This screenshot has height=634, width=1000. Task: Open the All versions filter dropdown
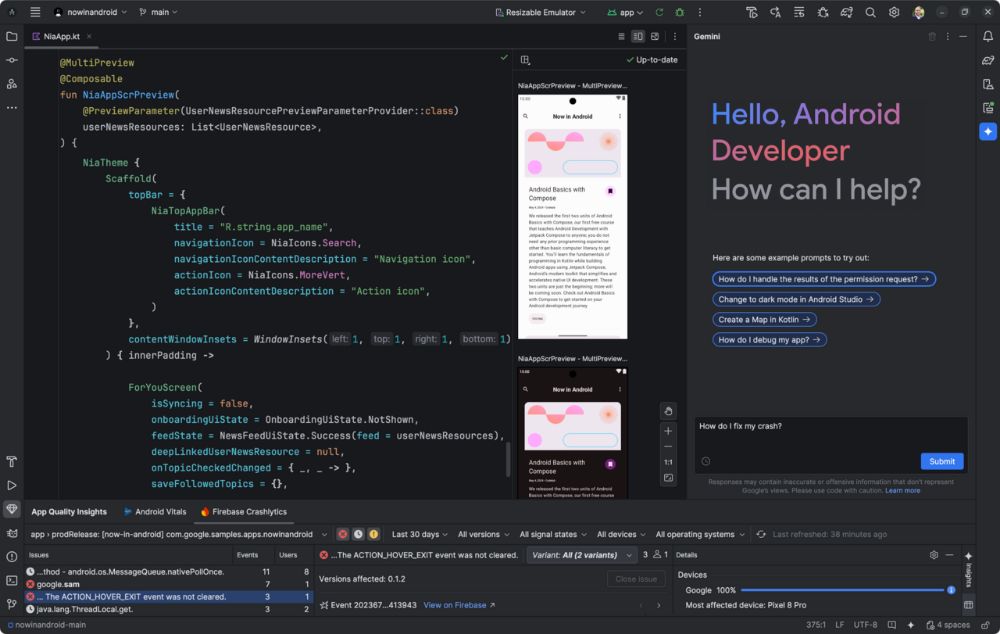(483, 534)
